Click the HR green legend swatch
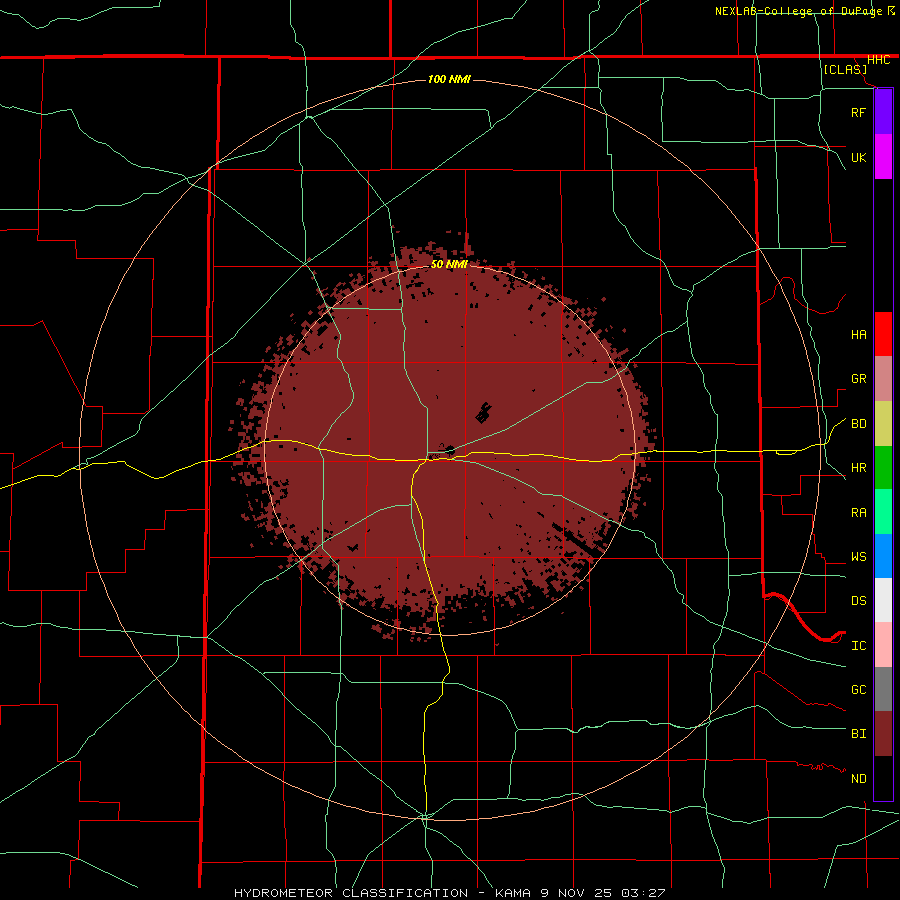The height and width of the screenshot is (900, 900). pos(883,468)
